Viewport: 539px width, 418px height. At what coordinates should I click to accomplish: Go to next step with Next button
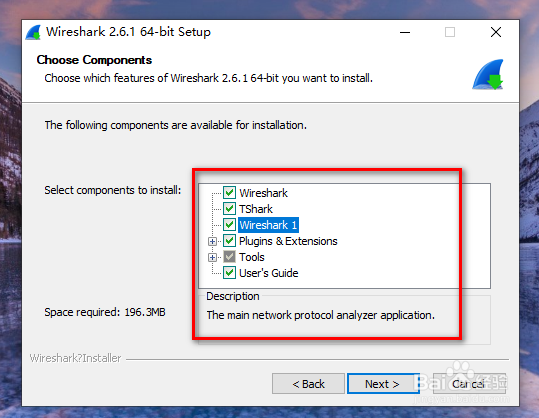click(383, 384)
